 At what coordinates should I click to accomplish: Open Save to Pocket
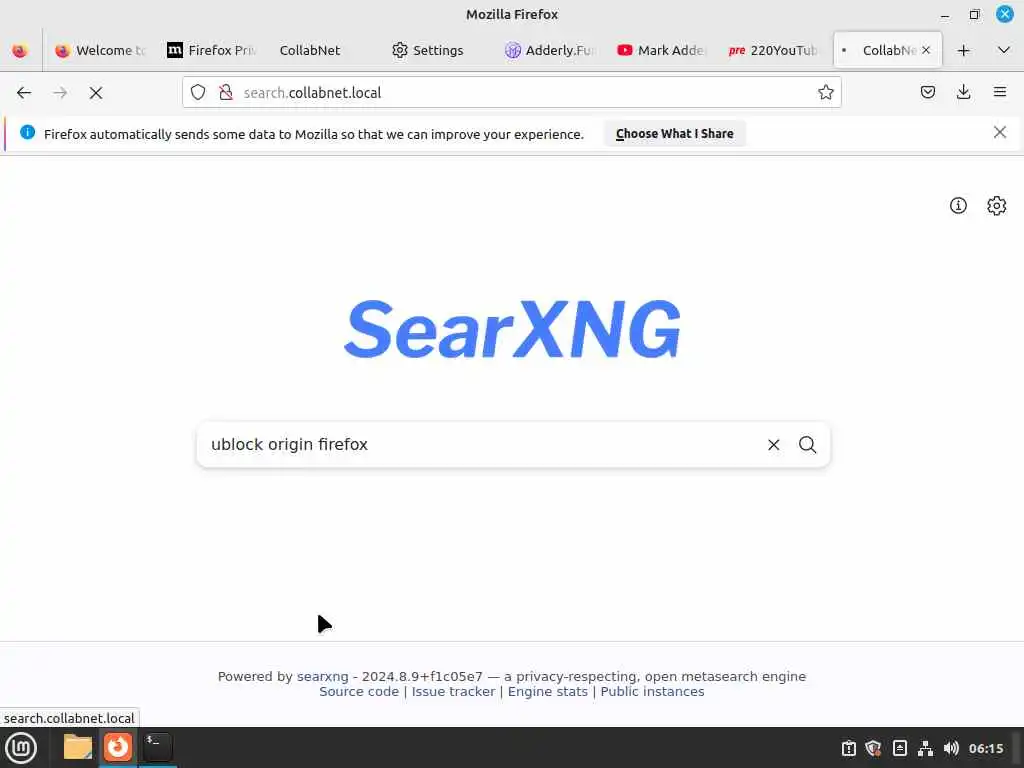click(927, 93)
